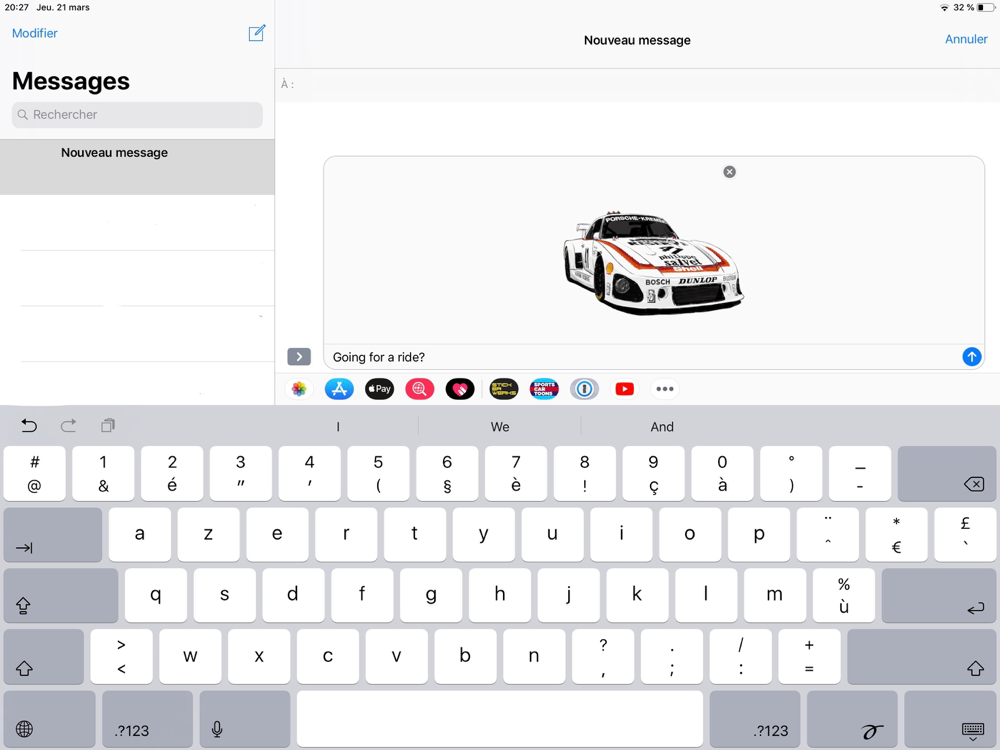Tap the Porsche race car sticker
Image resolution: width=1000 pixels, height=750 pixels.
653,262
